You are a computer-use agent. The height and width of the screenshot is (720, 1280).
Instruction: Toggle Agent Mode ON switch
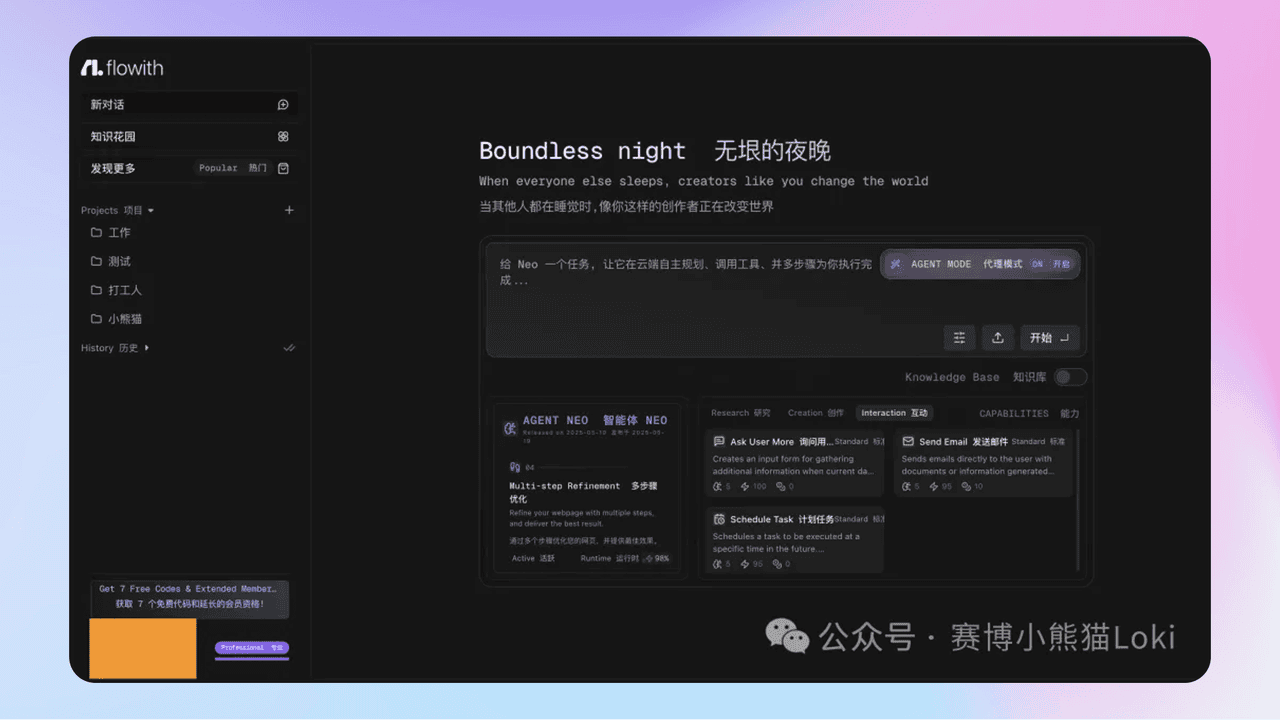1050,264
